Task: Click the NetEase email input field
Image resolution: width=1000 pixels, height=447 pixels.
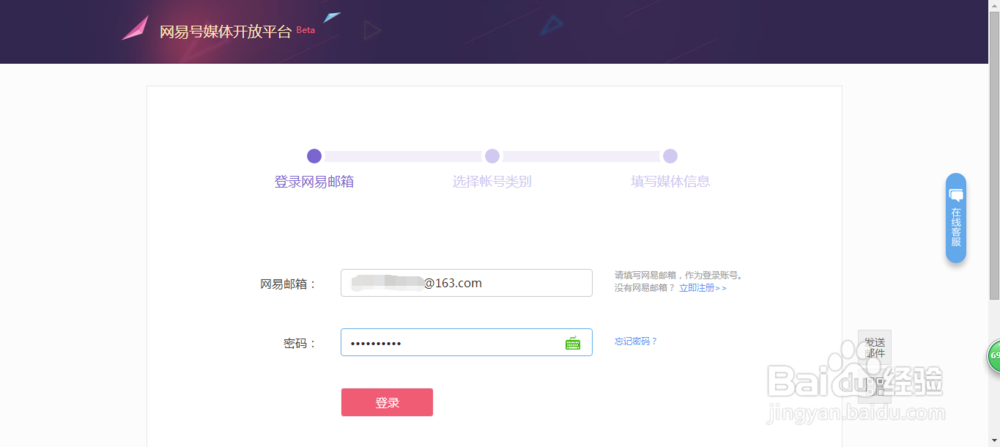Action: pyautogui.click(x=466, y=283)
